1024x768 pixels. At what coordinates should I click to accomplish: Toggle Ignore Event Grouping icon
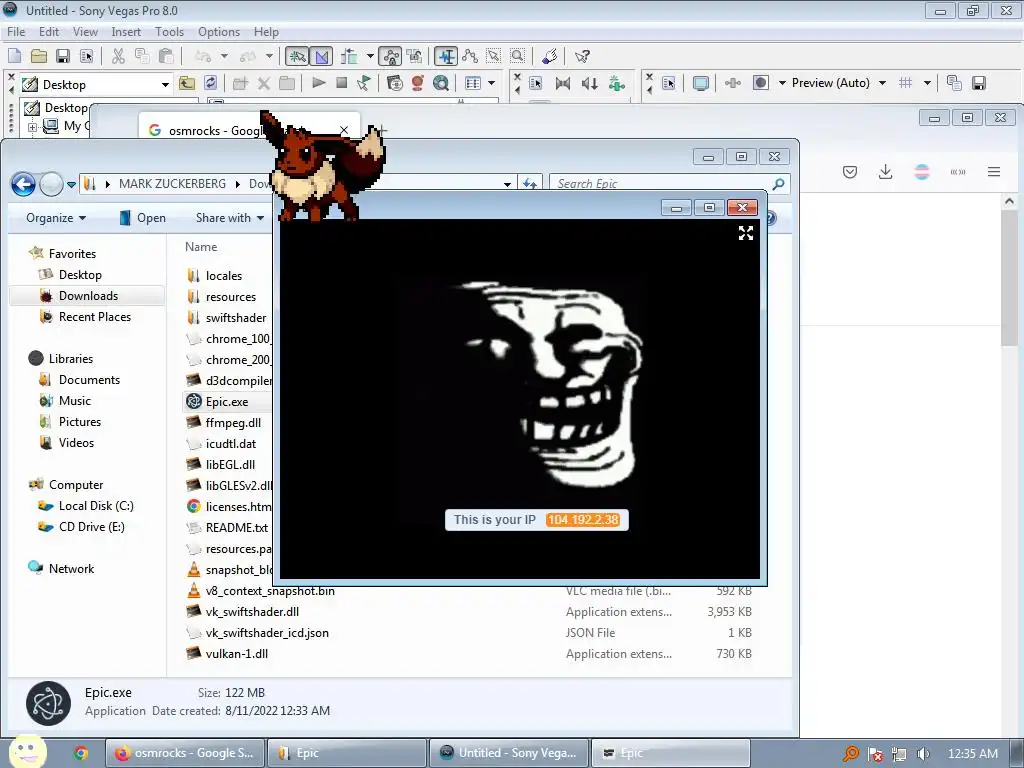(414, 56)
